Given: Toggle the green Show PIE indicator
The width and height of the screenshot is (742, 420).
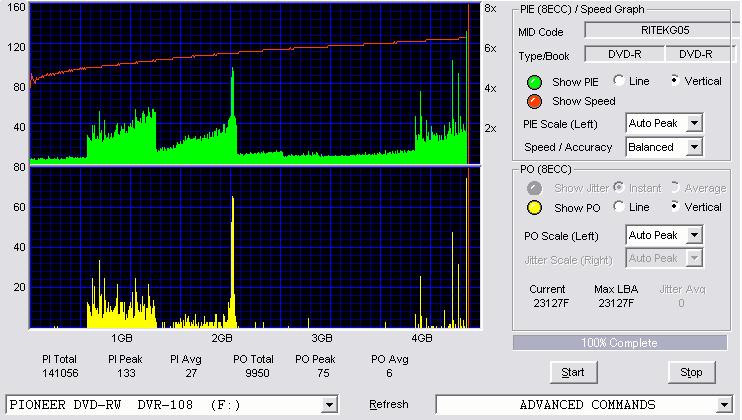Looking at the screenshot, I should click(534, 82).
